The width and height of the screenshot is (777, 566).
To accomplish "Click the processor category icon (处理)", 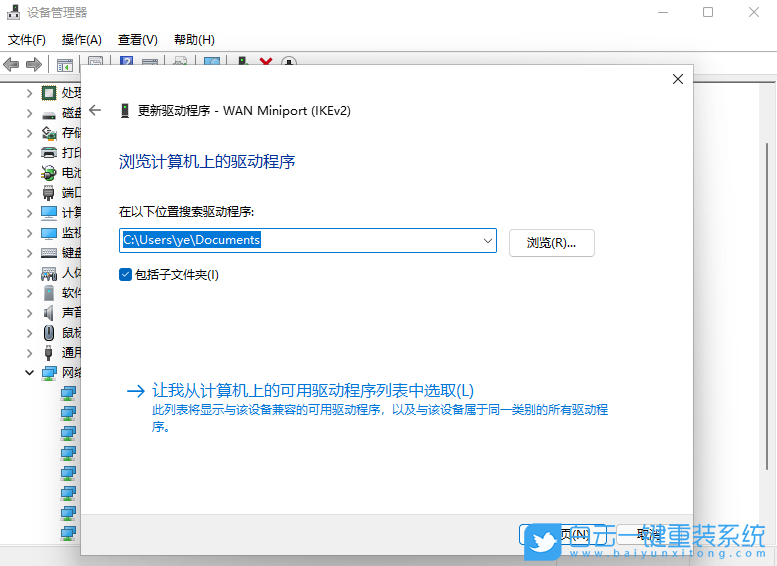I will (49, 93).
